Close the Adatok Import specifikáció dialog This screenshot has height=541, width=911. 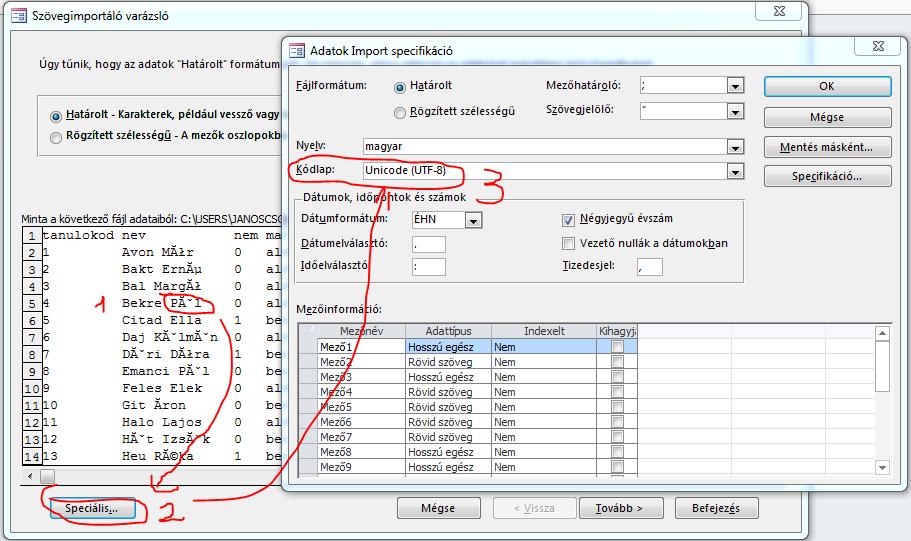878,46
